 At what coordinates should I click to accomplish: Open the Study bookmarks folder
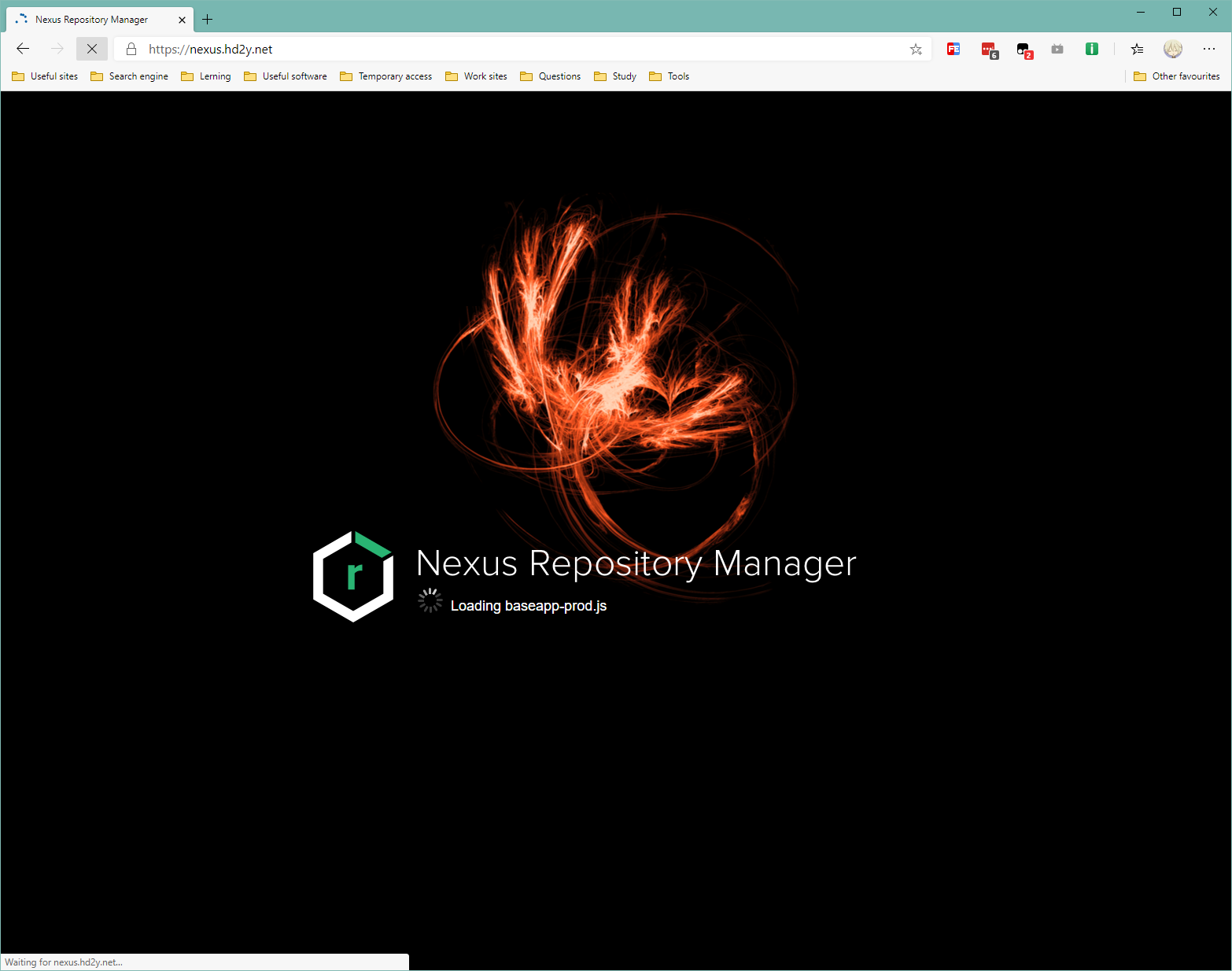pos(615,76)
